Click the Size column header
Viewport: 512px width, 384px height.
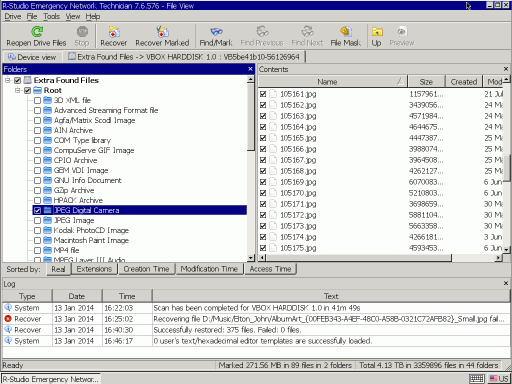[426, 81]
